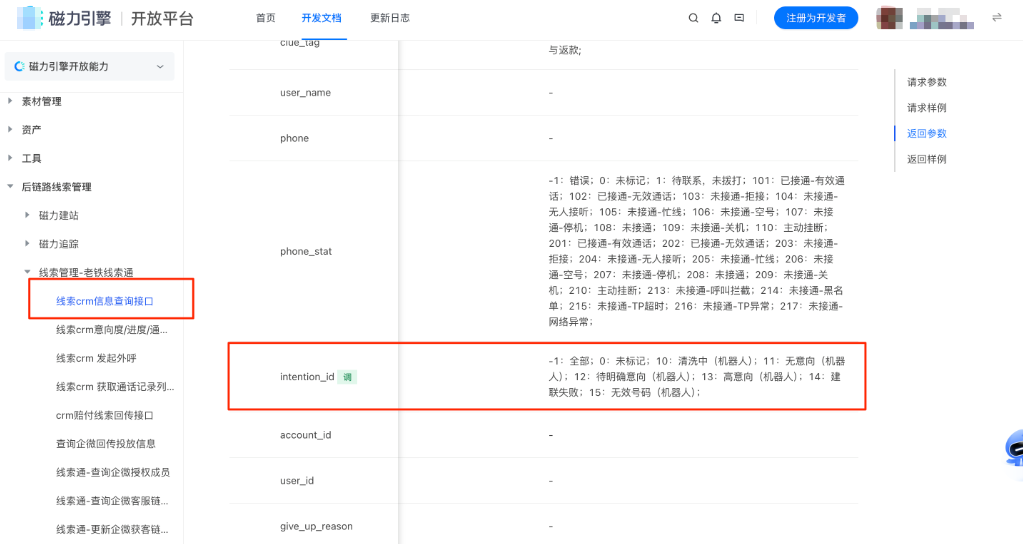Collapse the 后链路线索管理 node

click(x=10, y=187)
